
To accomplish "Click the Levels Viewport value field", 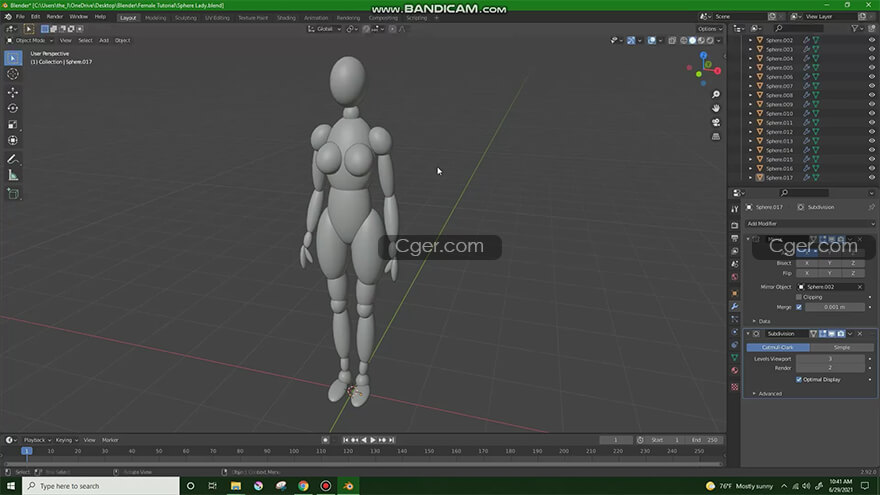I will click(830, 359).
